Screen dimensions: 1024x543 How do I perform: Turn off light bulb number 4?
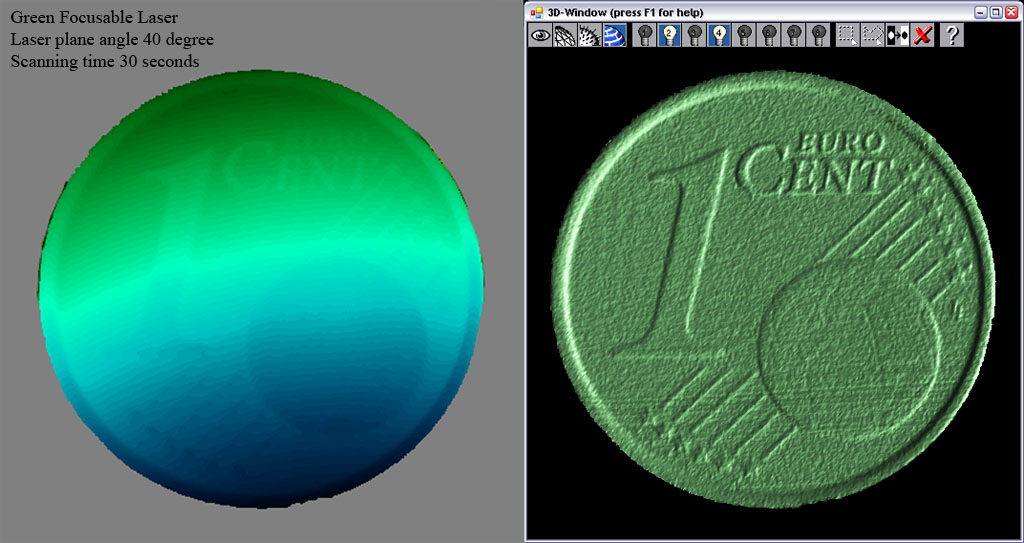coord(719,36)
